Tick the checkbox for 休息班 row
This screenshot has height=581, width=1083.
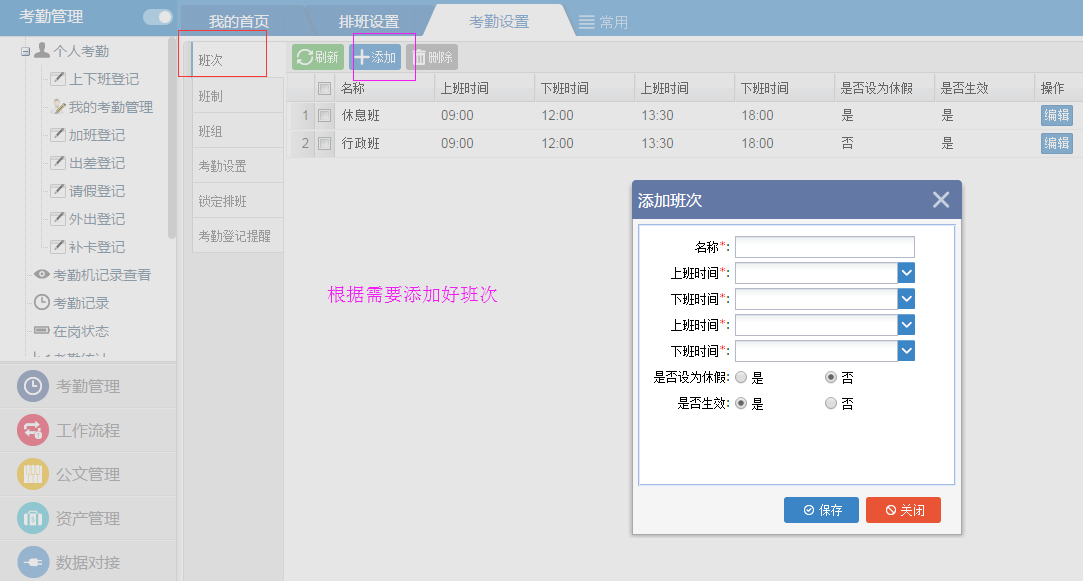point(324,116)
